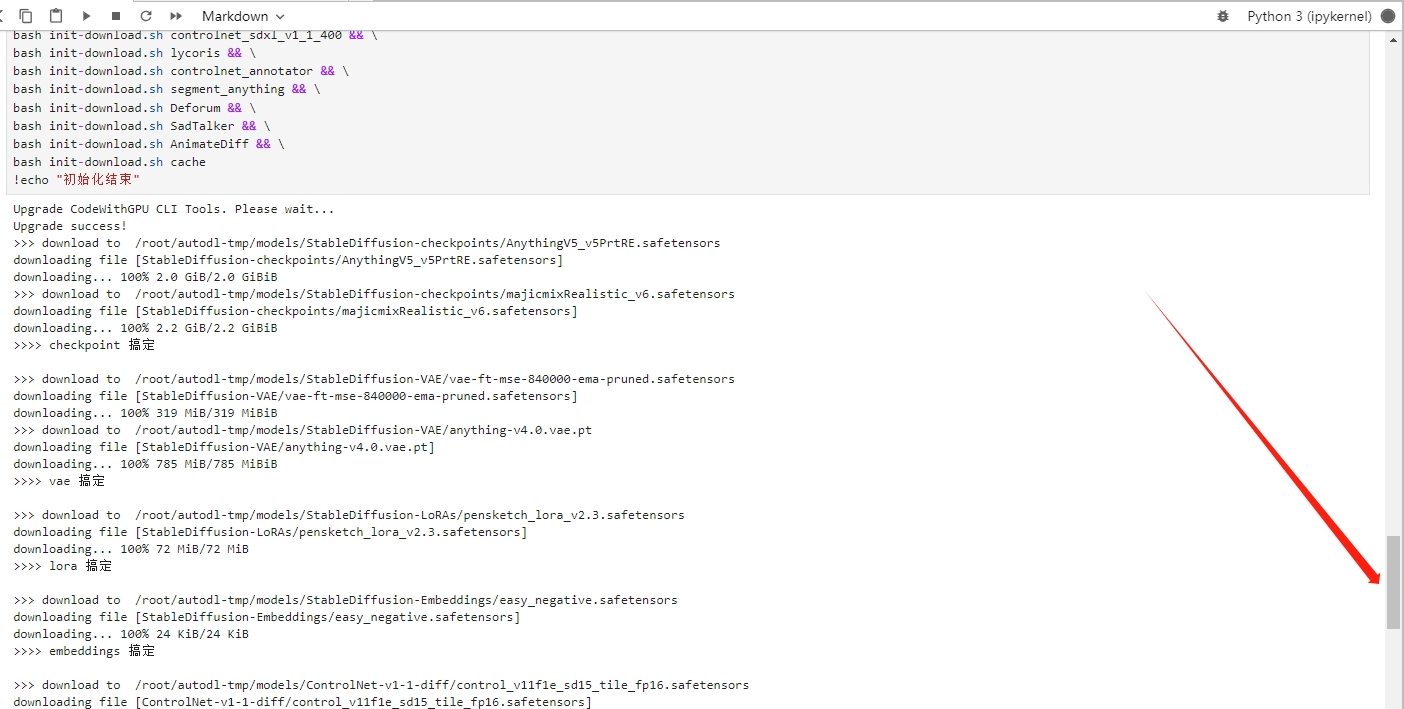Screen dimensions: 1404x709
Task: Place cursor on the SadTalker code line
Action: [140, 126]
